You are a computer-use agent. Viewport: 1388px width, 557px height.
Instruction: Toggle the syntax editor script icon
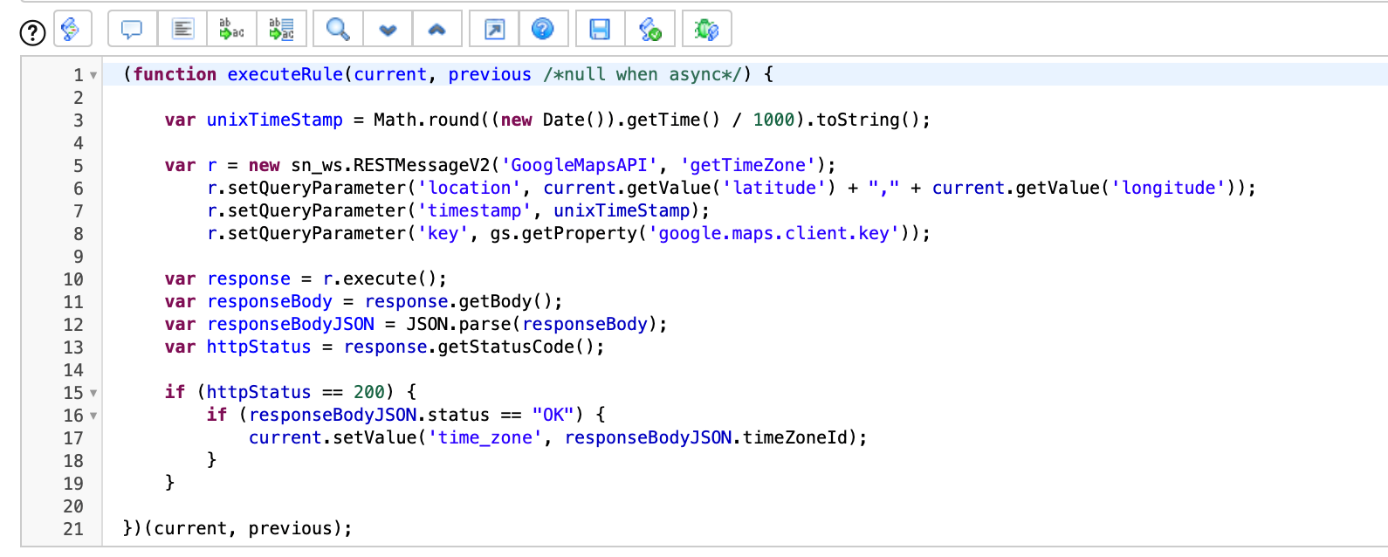pyautogui.click(x=73, y=30)
